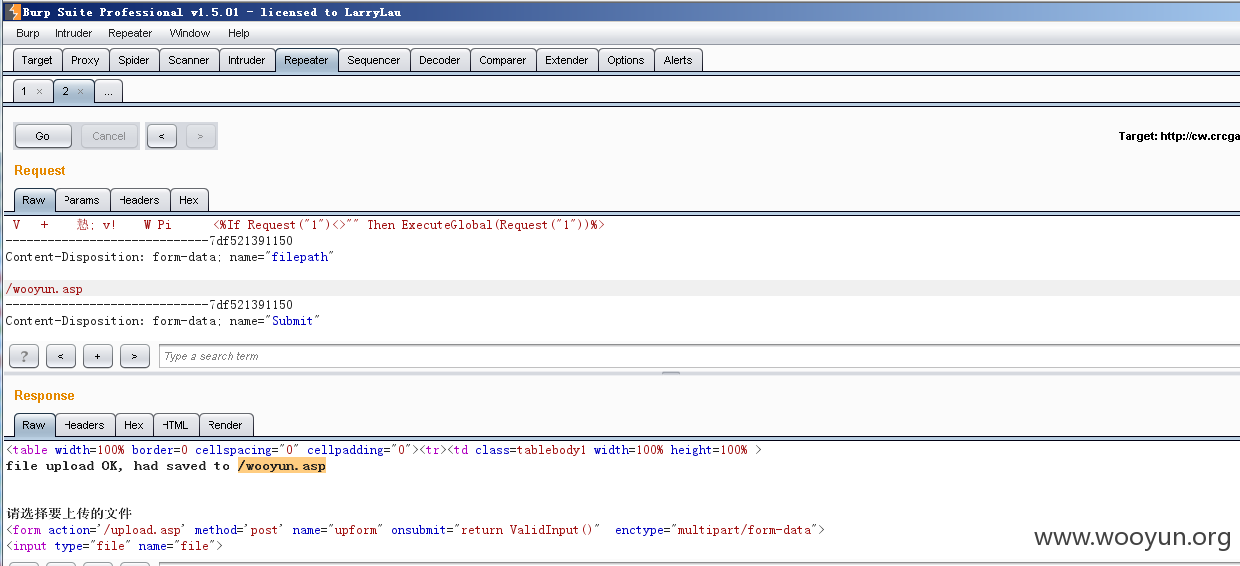Select the Request Params tab

pyautogui.click(x=82, y=200)
